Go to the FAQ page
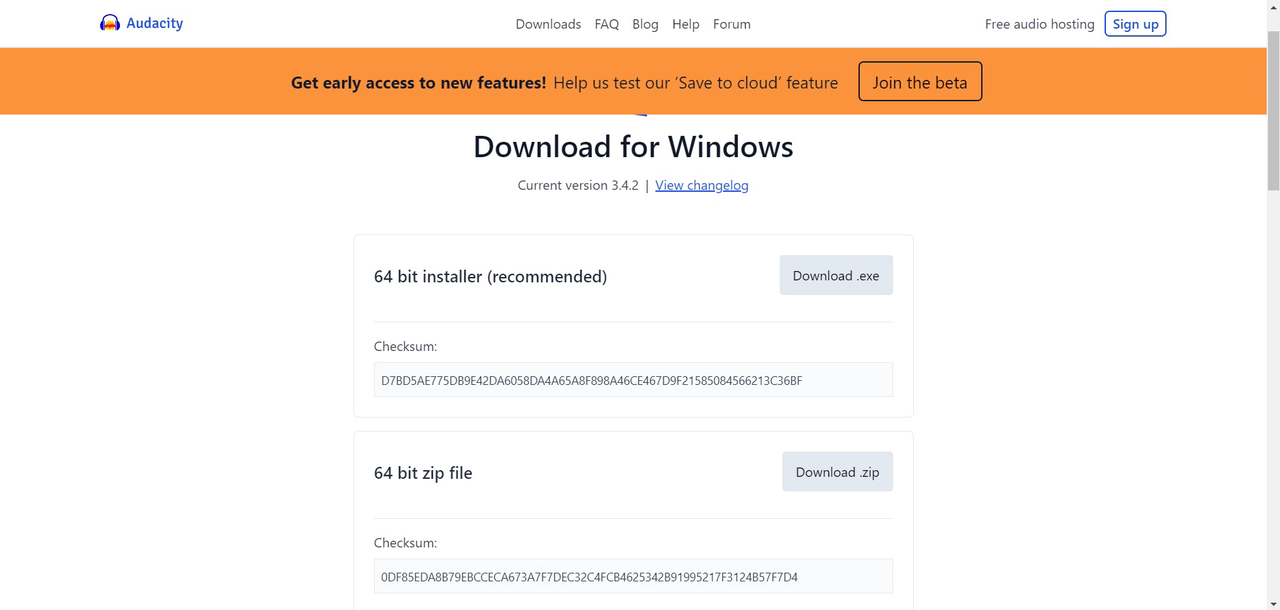The image size is (1280, 610). click(607, 24)
